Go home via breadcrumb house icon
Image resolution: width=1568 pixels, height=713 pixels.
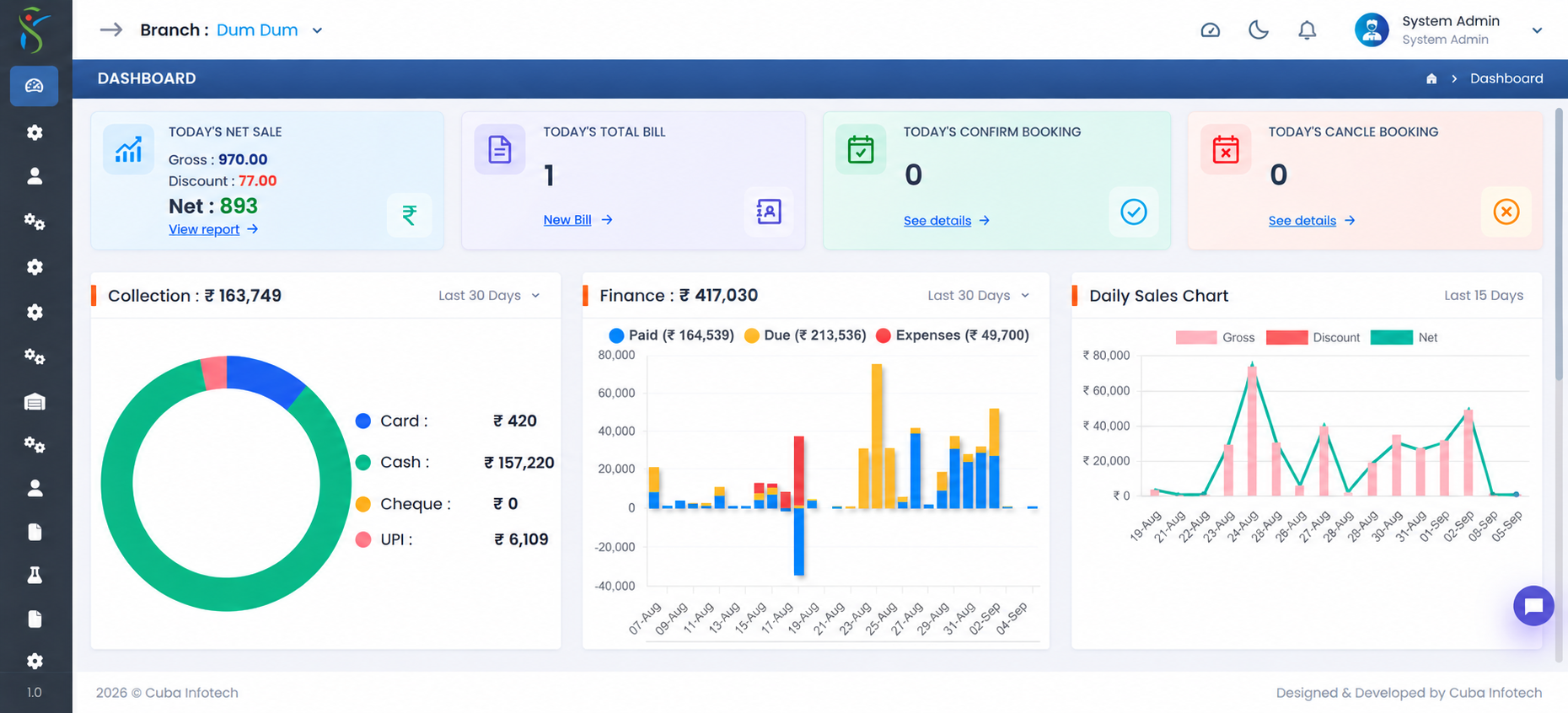click(x=1431, y=78)
